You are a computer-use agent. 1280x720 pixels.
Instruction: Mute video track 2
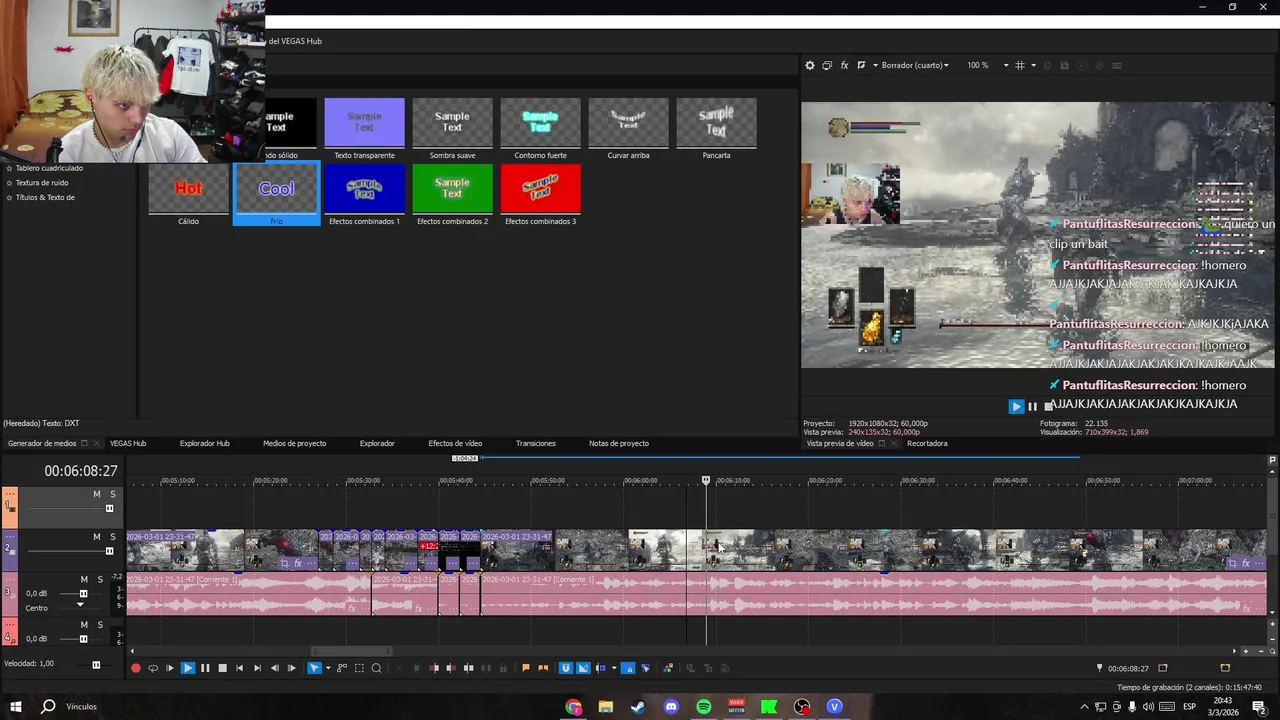point(97,537)
